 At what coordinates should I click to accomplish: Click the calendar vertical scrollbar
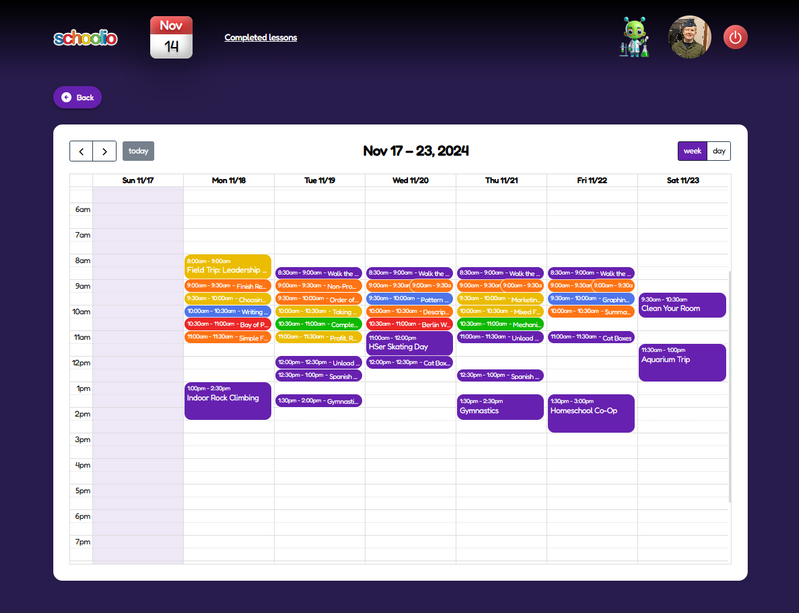click(x=731, y=385)
